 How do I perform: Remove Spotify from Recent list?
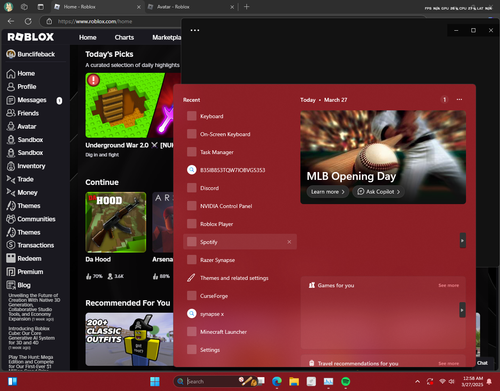289,242
